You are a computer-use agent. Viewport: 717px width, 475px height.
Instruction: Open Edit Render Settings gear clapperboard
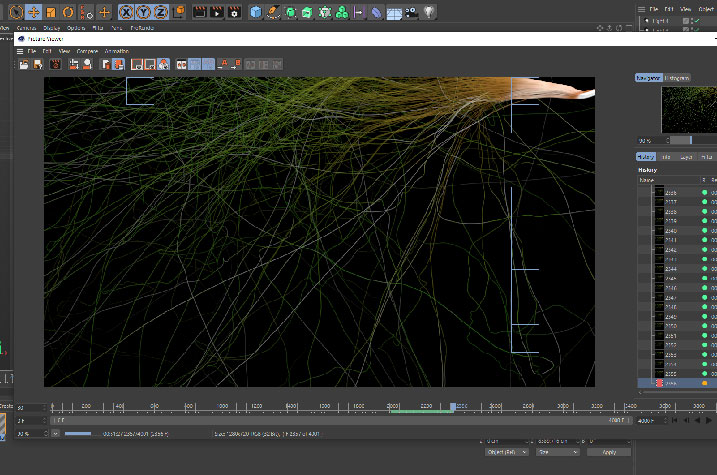point(233,13)
